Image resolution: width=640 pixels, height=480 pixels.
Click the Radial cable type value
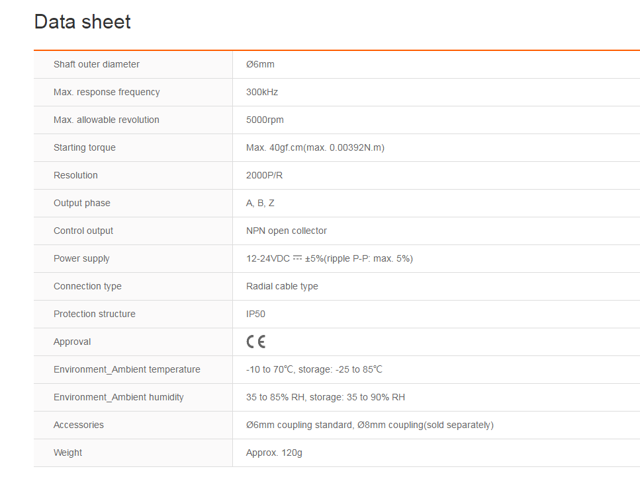[x=282, y=287]
